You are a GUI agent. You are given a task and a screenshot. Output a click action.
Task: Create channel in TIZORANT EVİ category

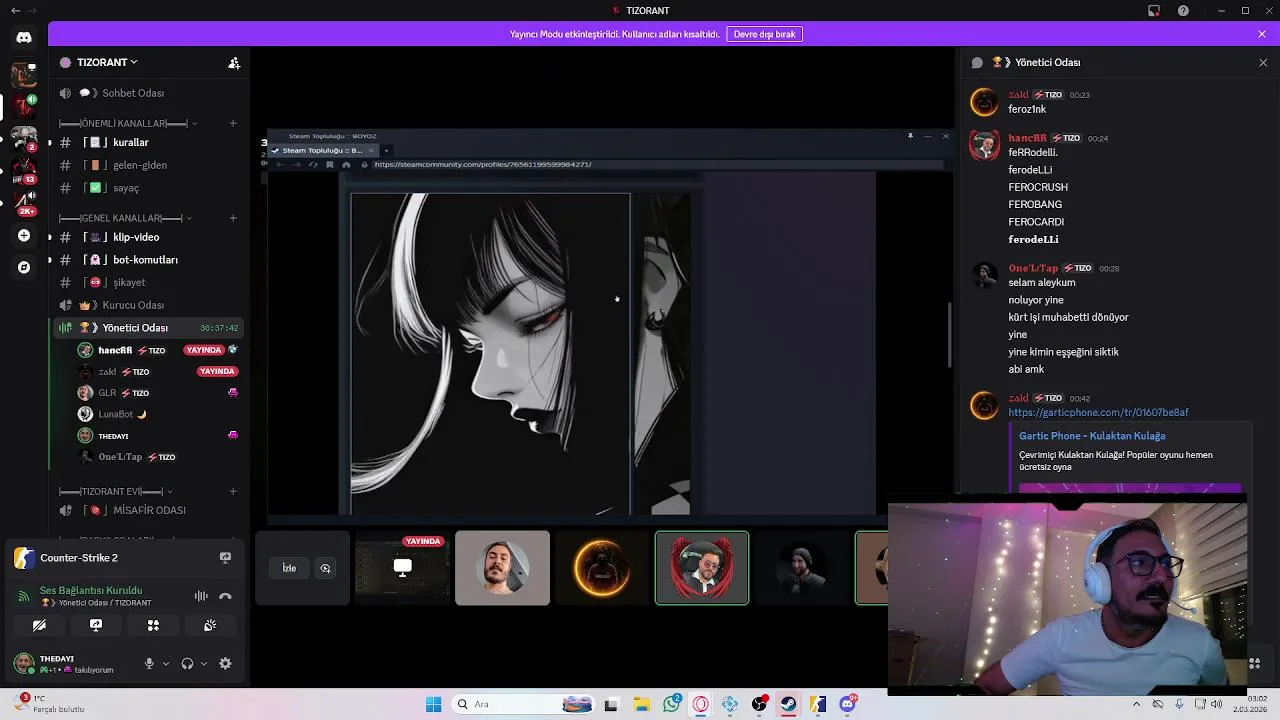click(233, 492)
